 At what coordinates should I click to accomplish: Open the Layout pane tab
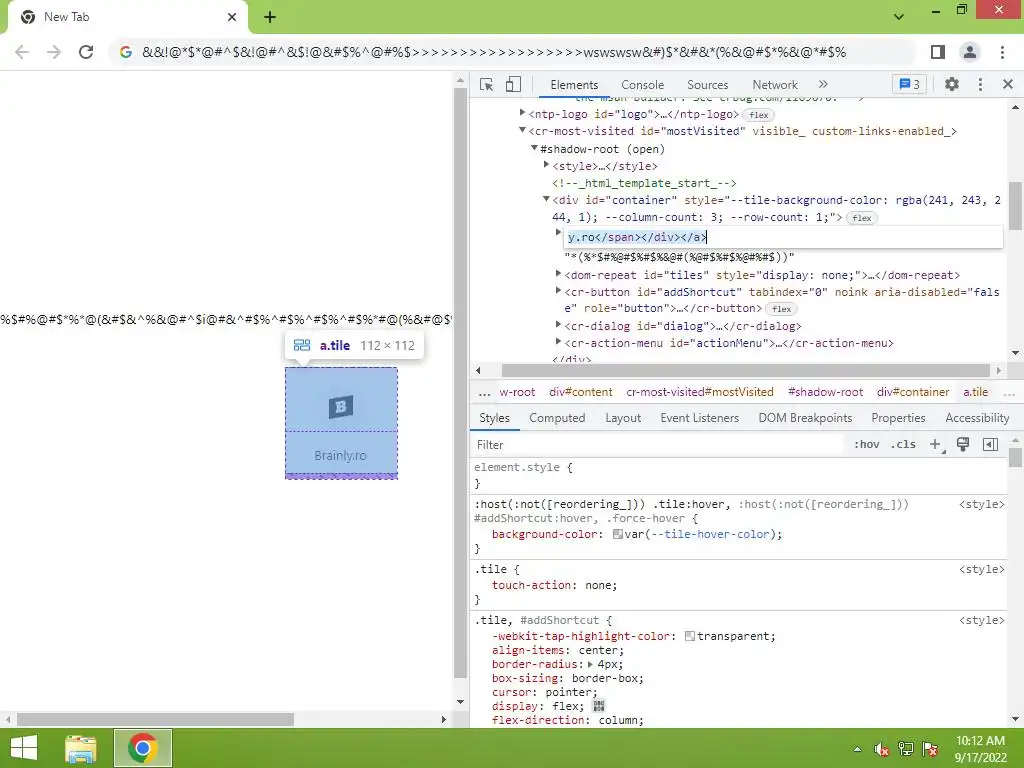(x=623, y=418)
